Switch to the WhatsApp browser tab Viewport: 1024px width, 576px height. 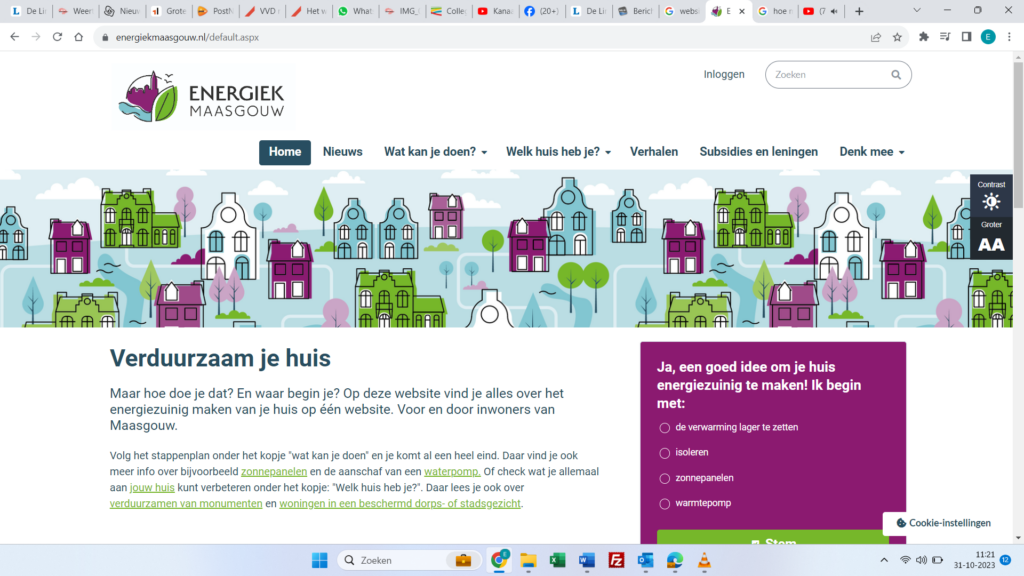[355, 11]
